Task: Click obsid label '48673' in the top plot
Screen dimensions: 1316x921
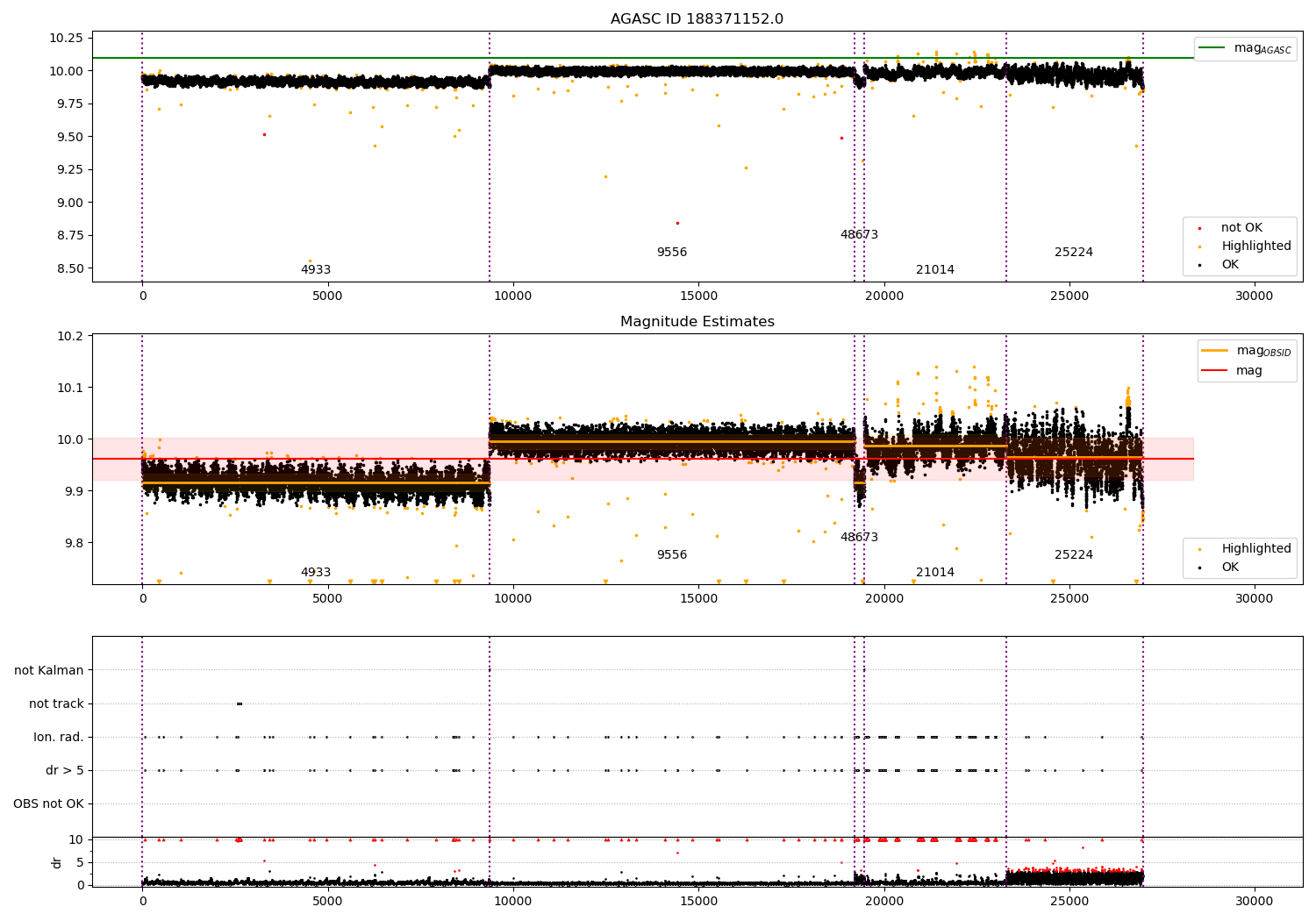Action: tap(859, 235)
